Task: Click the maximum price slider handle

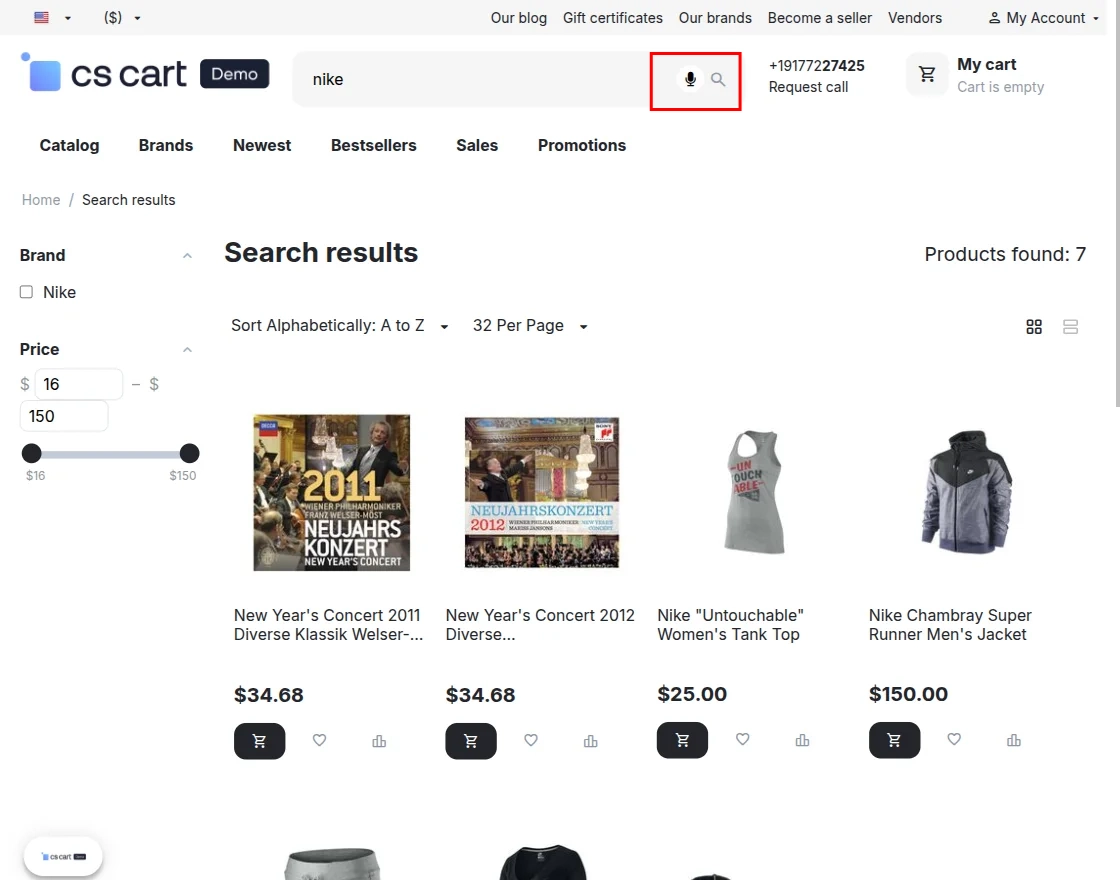Action: click(x=189, y=453)
